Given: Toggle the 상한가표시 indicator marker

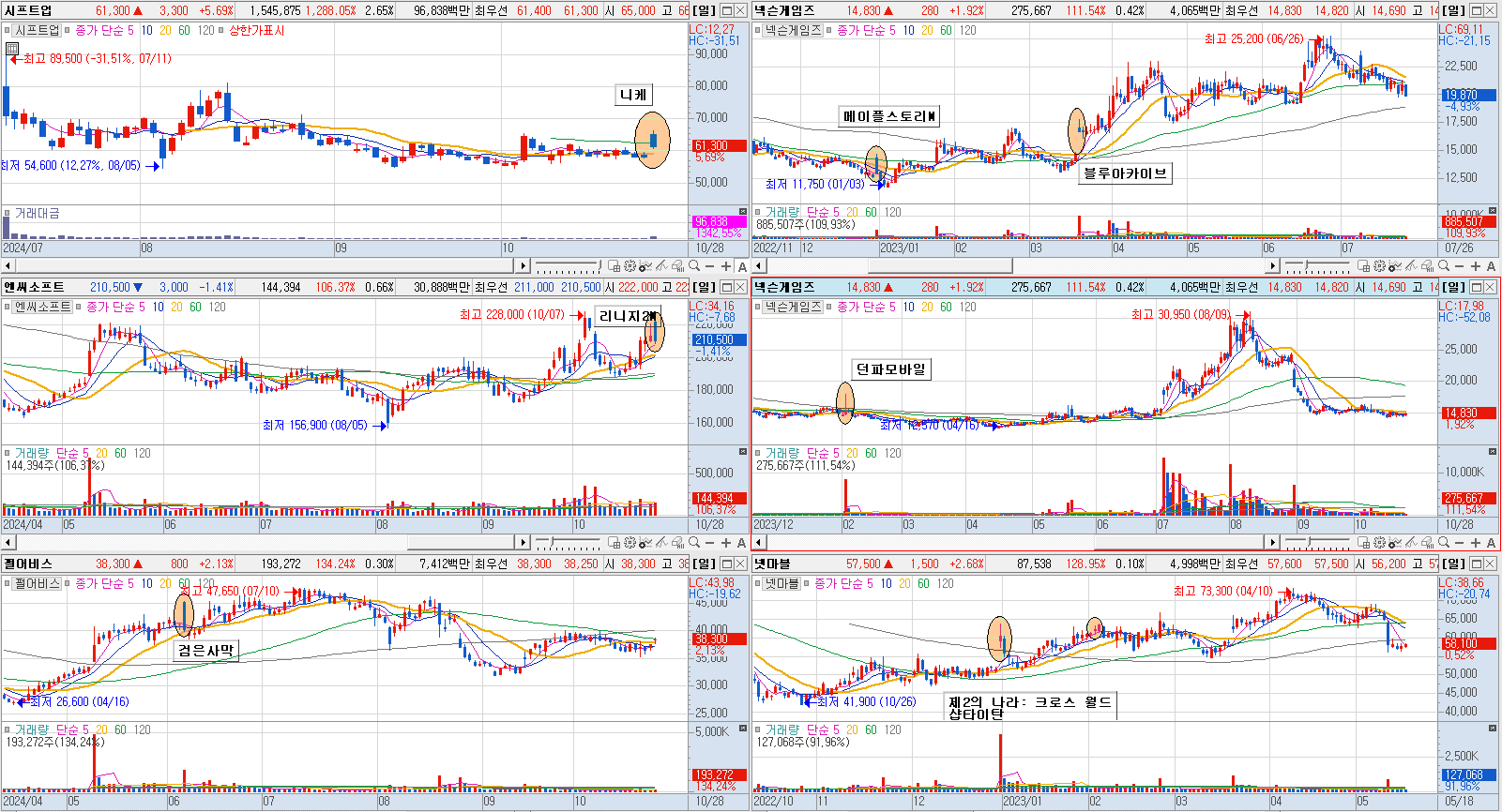Looking at the screenshot, I should point(221,30).
